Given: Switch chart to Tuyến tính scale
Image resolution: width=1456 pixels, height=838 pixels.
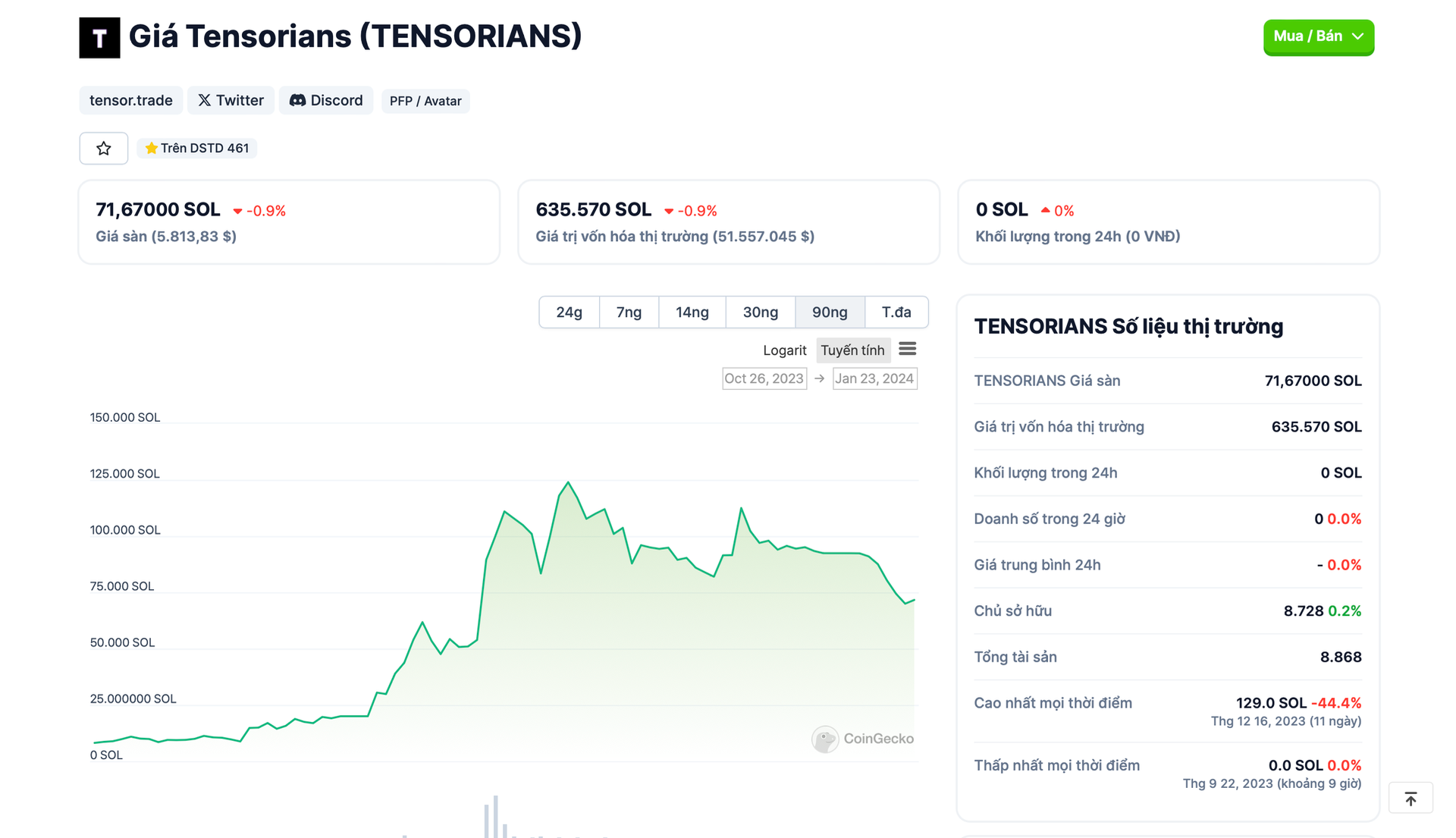Looking at the screenshot, I should [853, 350].
